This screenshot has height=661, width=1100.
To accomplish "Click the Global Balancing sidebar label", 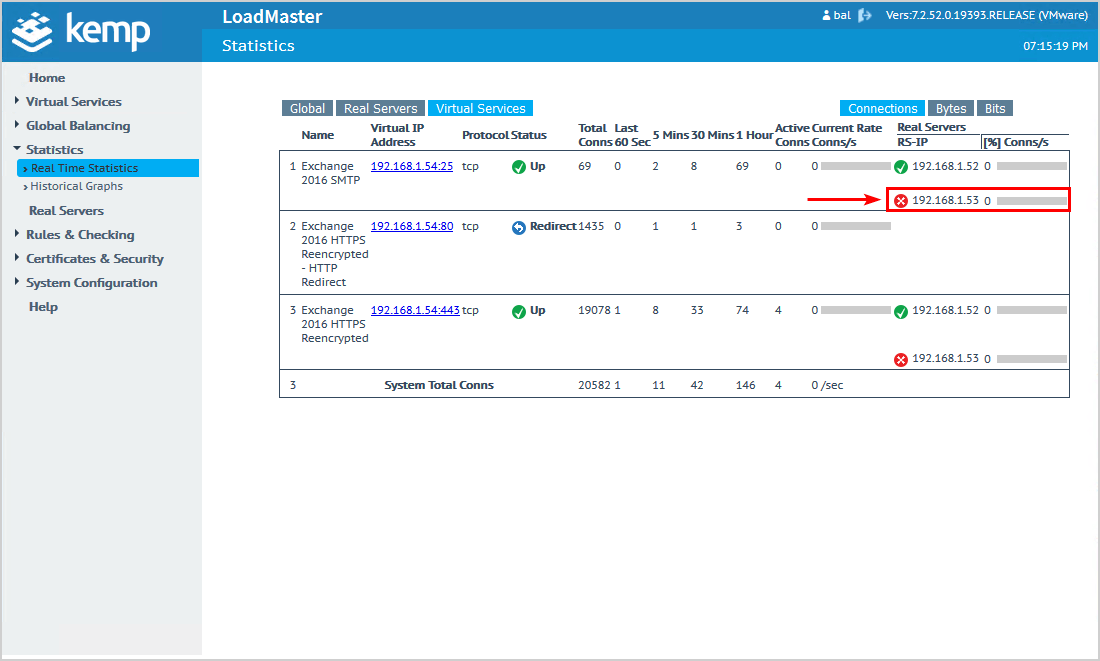I will (78, 126).
